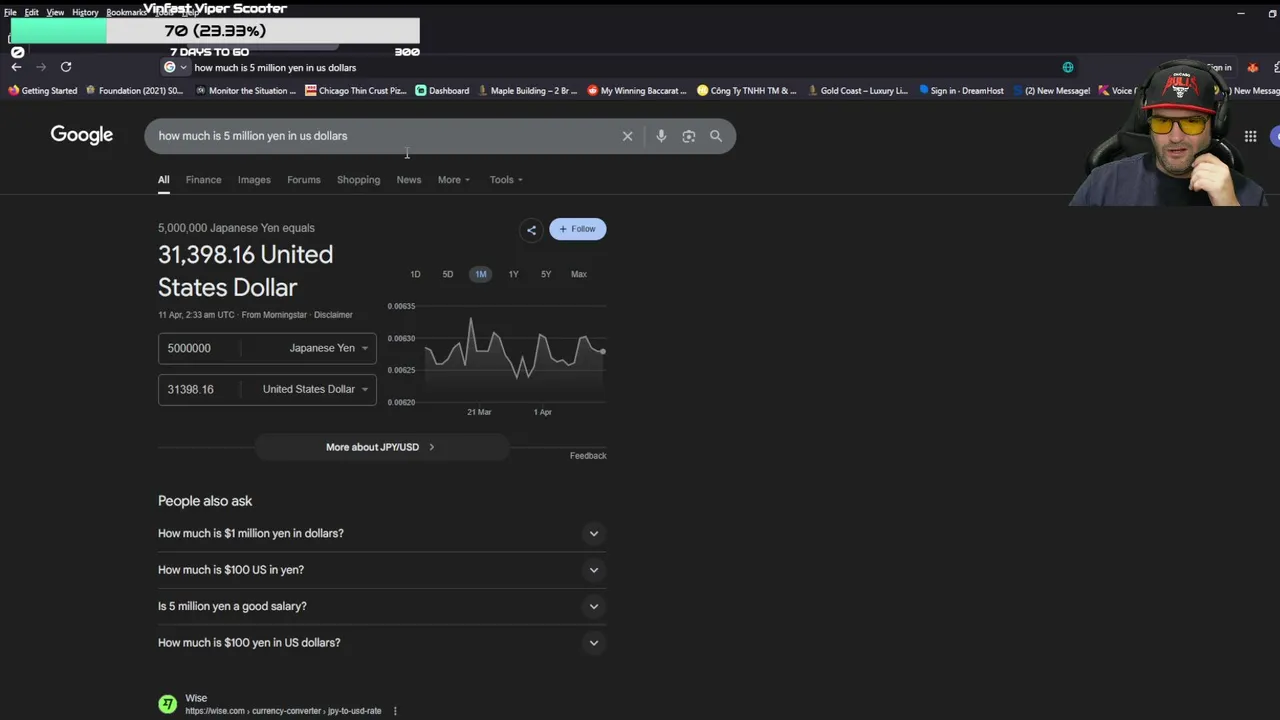Select the 1Y chart range

[x=513, y=274]
